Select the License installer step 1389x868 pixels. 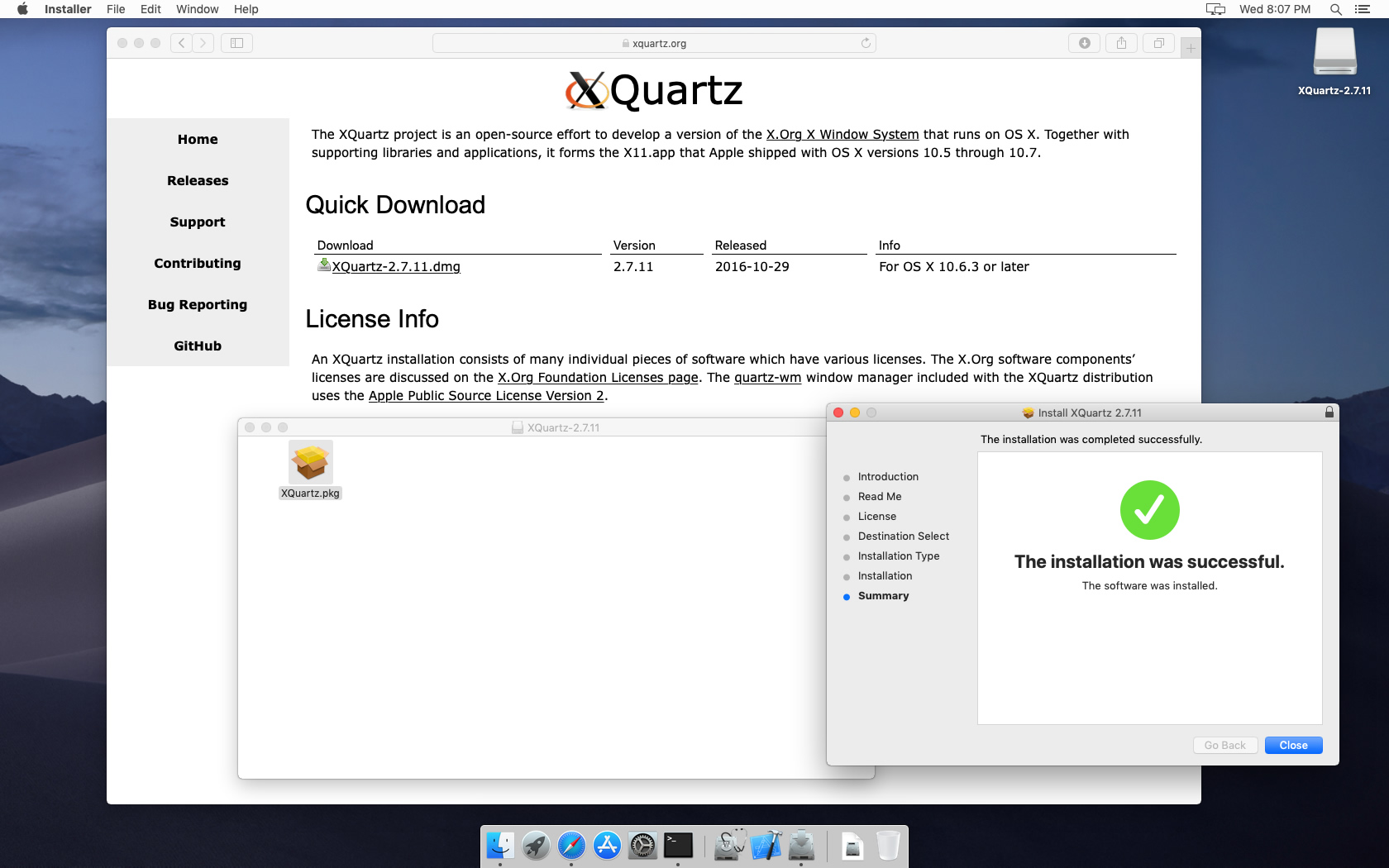(876, 517)
